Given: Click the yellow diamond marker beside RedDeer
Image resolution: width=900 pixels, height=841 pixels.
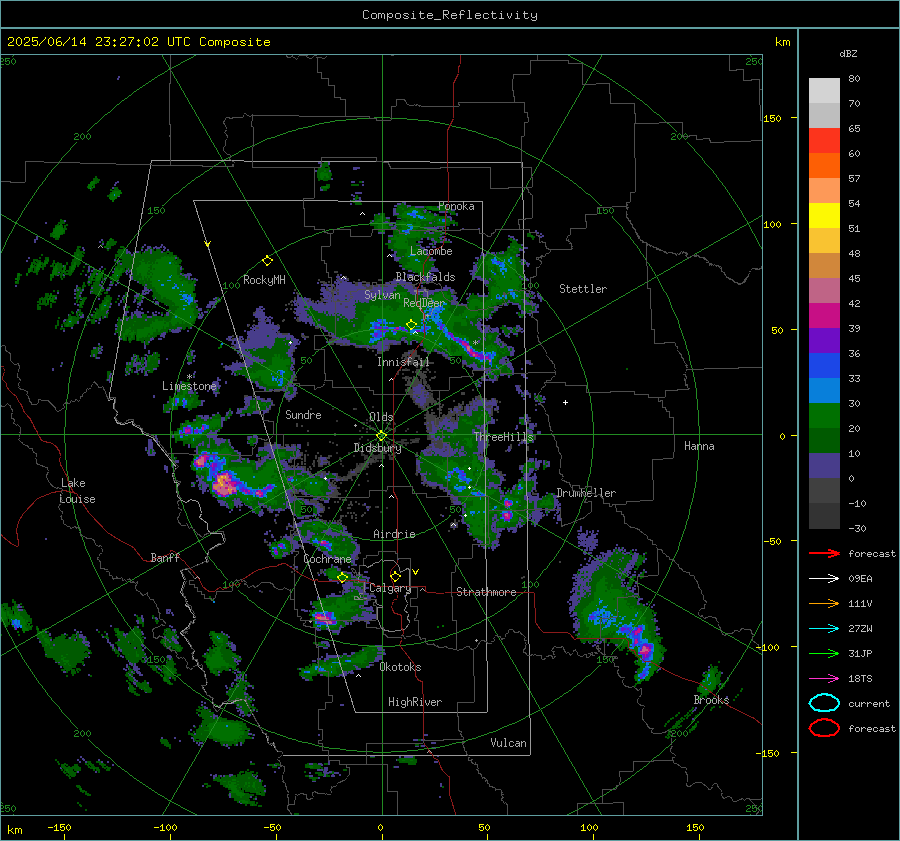Looking at the screenshot, I should point(411,325).
